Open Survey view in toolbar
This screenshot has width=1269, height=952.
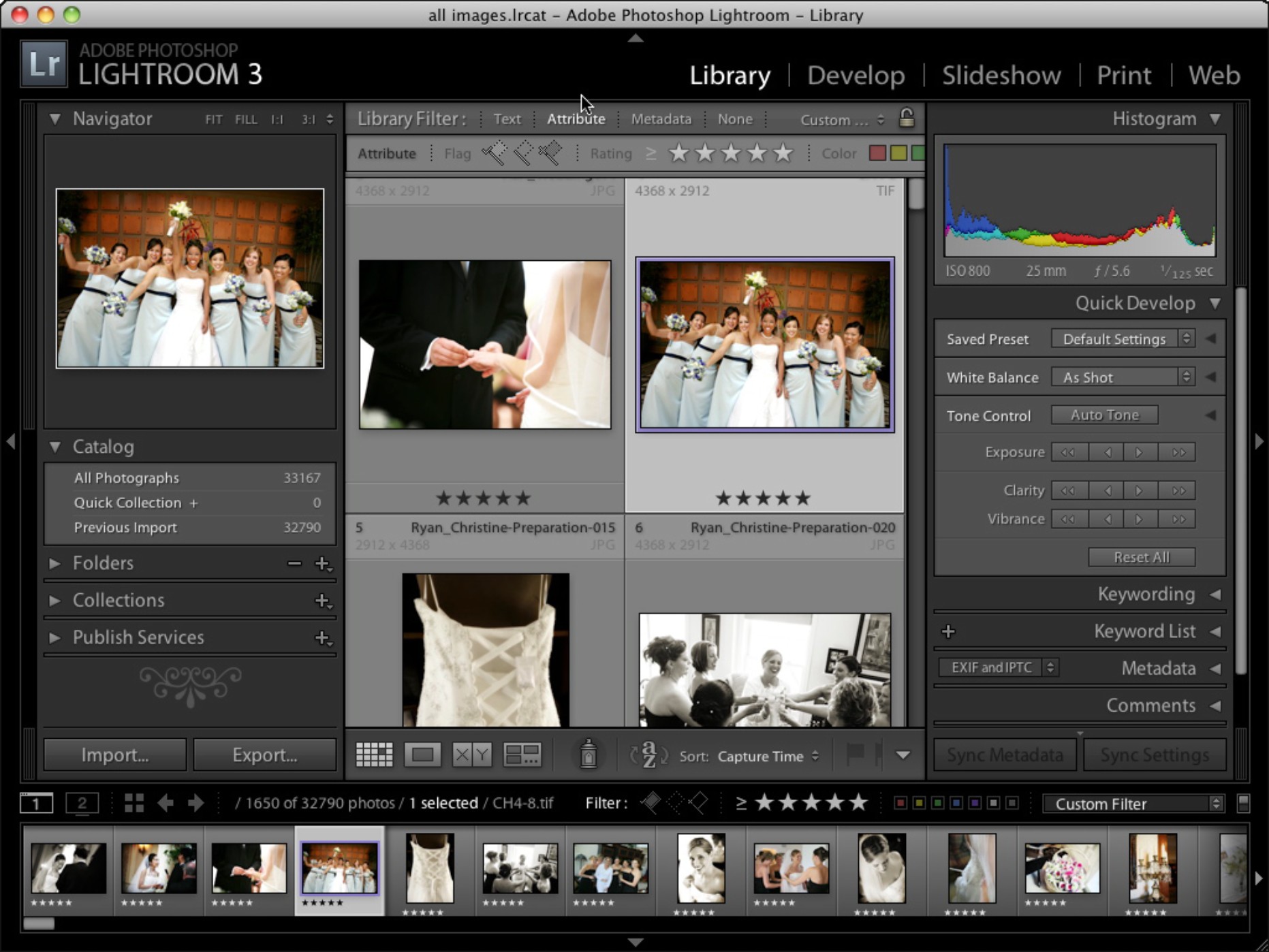522,755
